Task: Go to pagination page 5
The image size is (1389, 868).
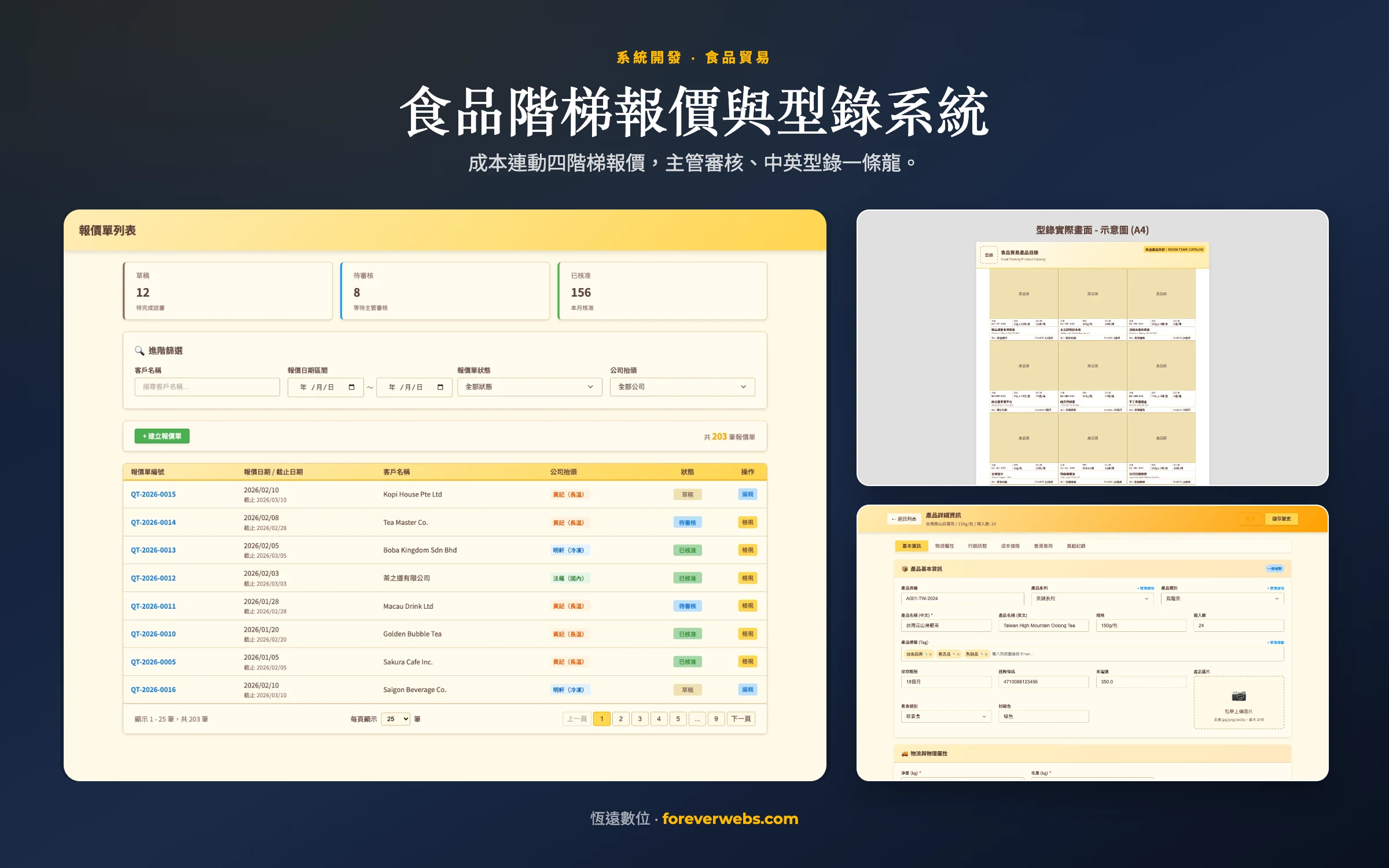Action: pos(678,719)
